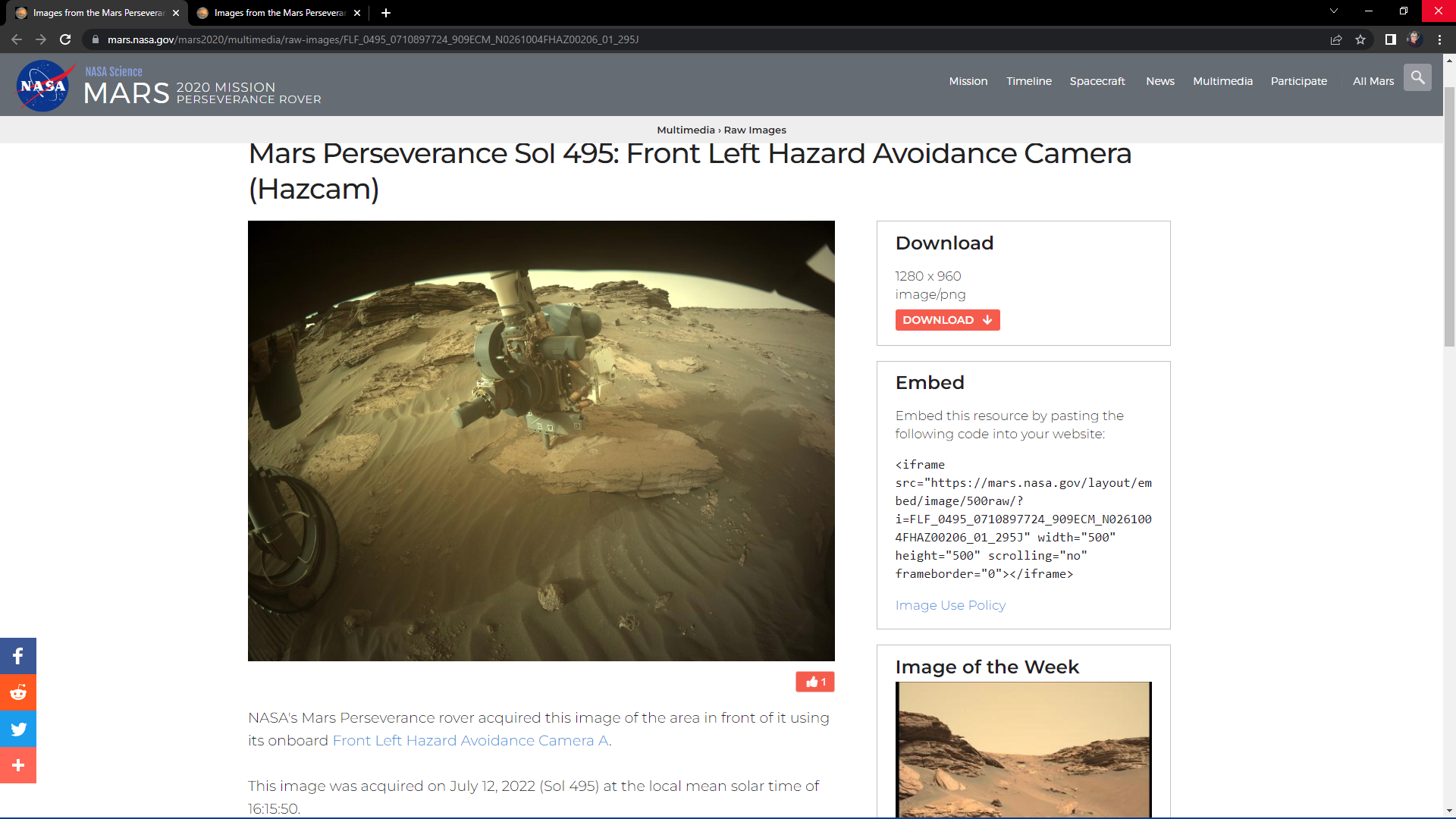Open Front Left Hazard Avoidance Camera A link
This screenshot has height=819, width=1456.
470,741
